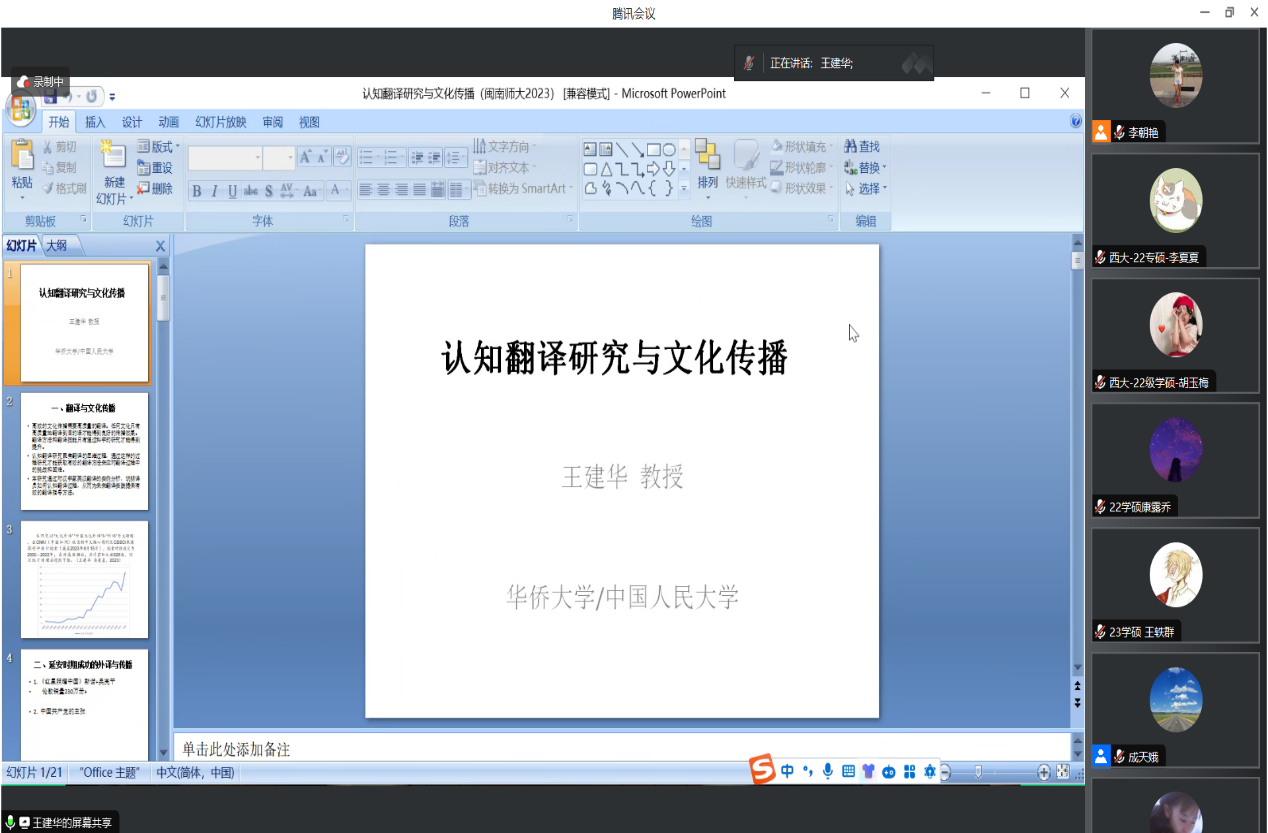Open the Slide Show (幻灯片放映) tab

tap(220, 122)
